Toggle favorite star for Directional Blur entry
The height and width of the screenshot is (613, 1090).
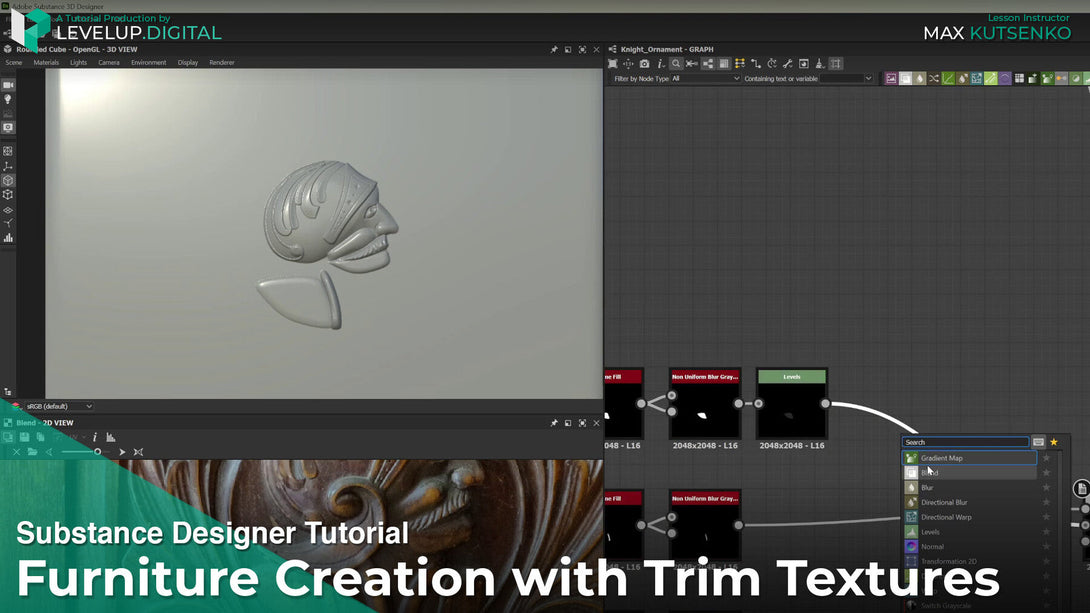point(1046,502)
